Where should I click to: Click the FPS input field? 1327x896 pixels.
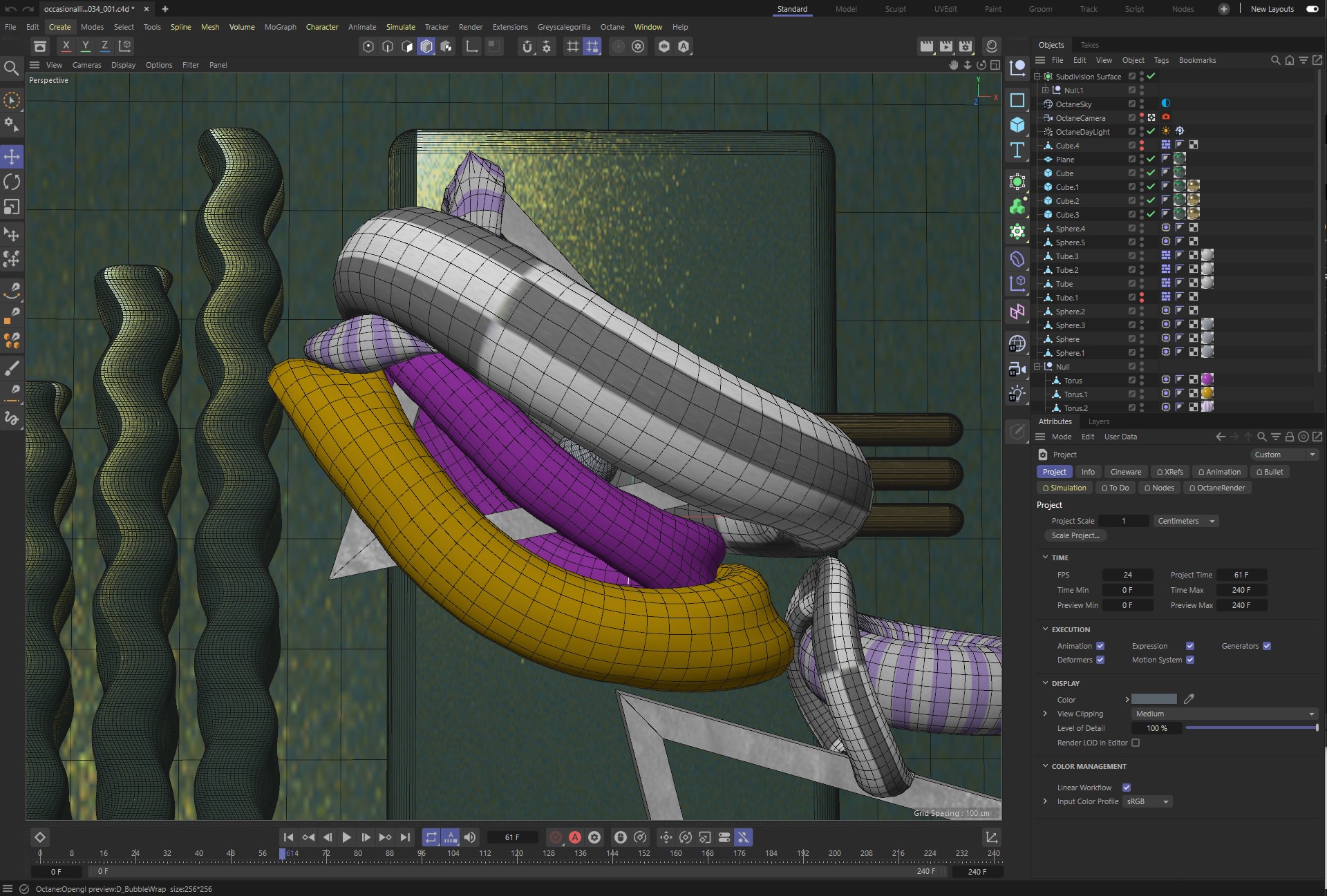tap(1127, 575)
